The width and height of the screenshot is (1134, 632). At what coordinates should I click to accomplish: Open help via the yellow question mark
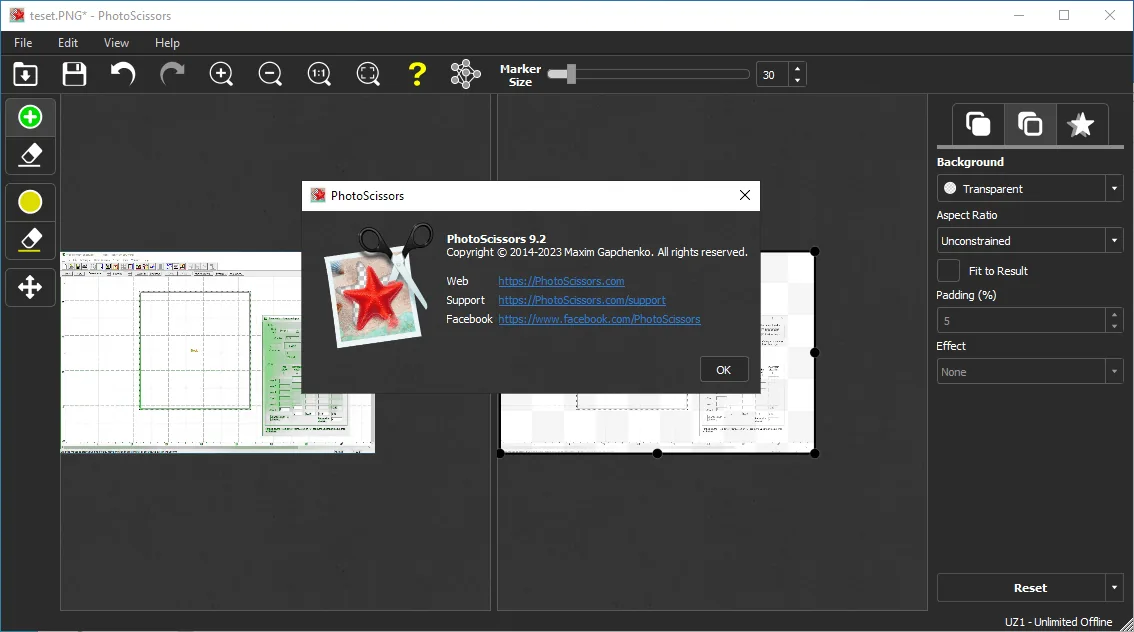417,74
